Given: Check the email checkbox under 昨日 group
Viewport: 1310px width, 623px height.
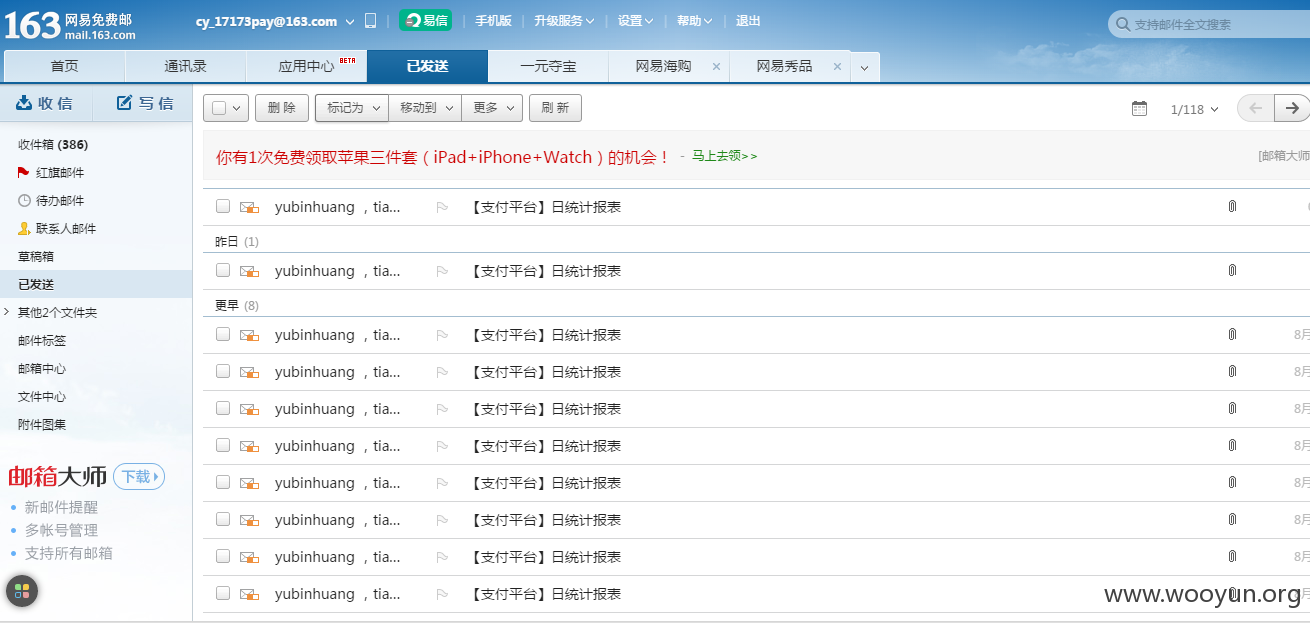Looking at the screenshot, I should tap(223, 270).
